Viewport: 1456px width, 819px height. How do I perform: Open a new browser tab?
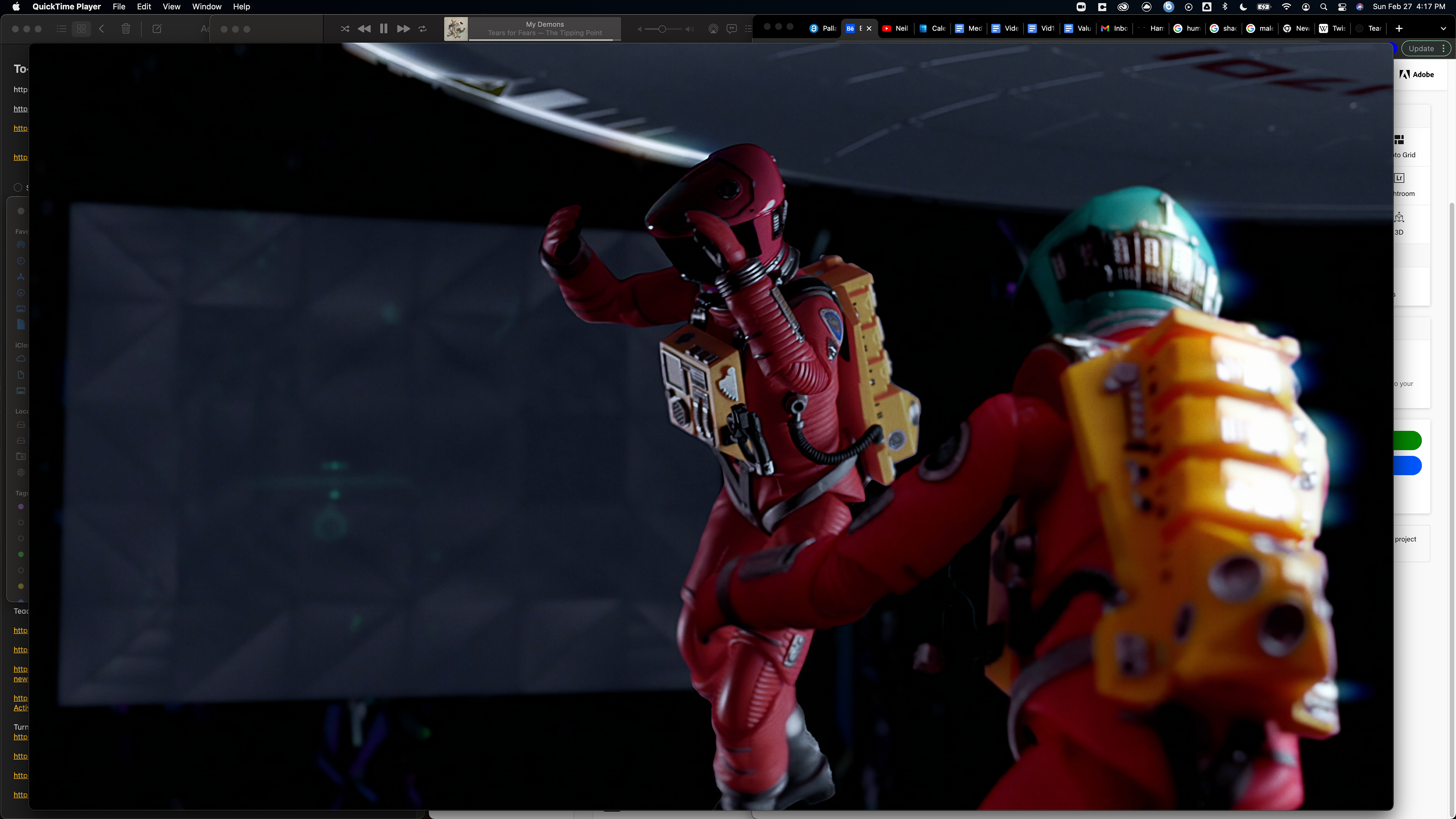pyautogui.click(x=1399, y=28)
